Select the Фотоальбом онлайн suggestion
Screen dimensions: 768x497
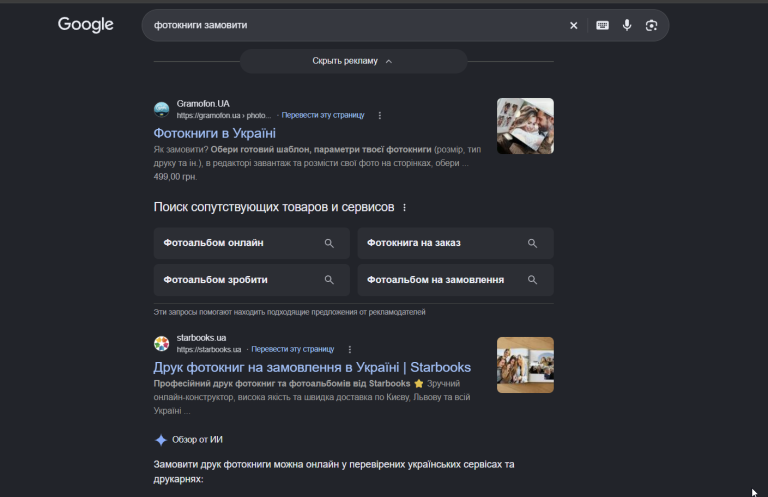click(252, 243)
